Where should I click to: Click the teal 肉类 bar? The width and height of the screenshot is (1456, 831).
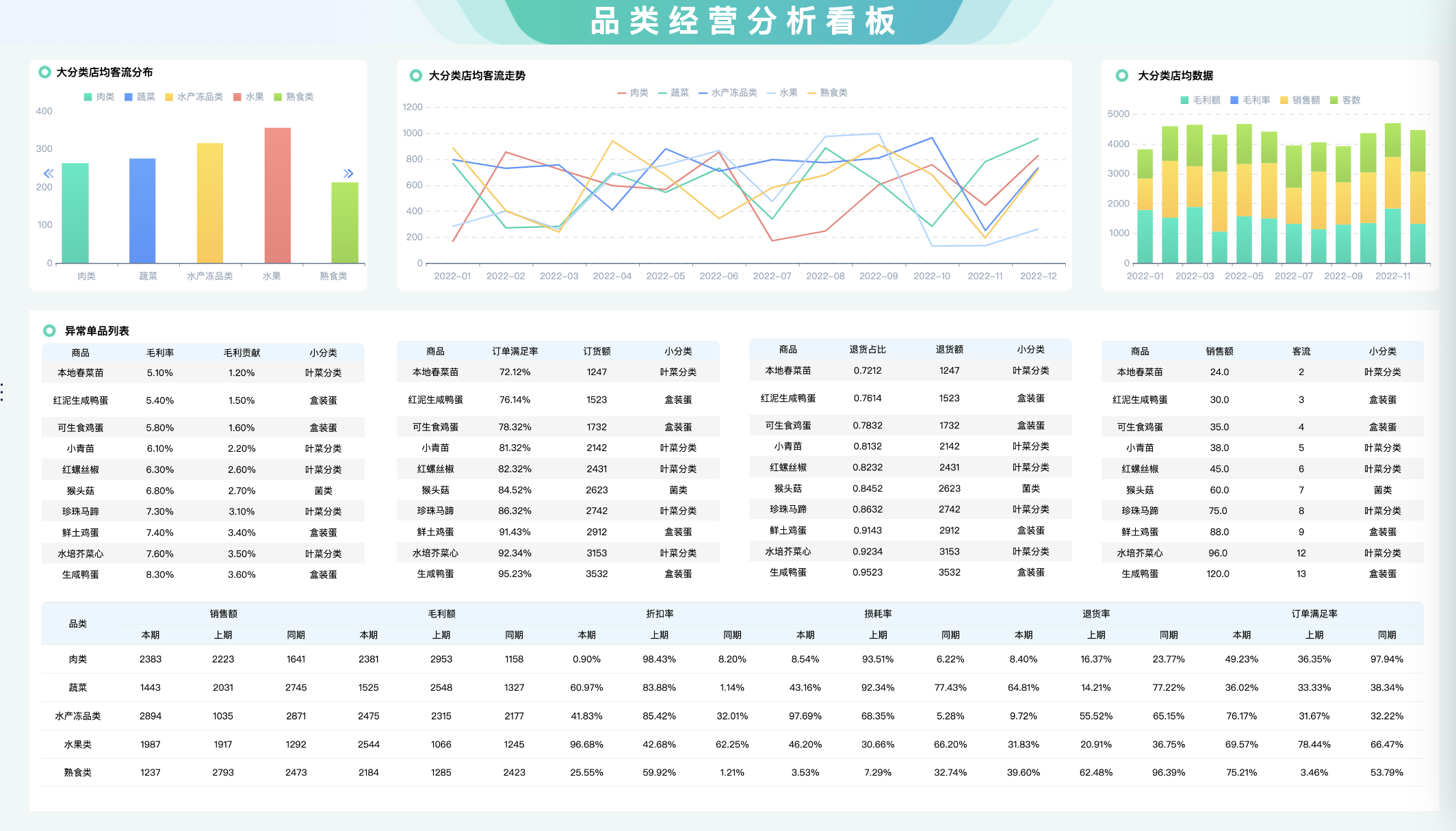(x=75, y=213)
